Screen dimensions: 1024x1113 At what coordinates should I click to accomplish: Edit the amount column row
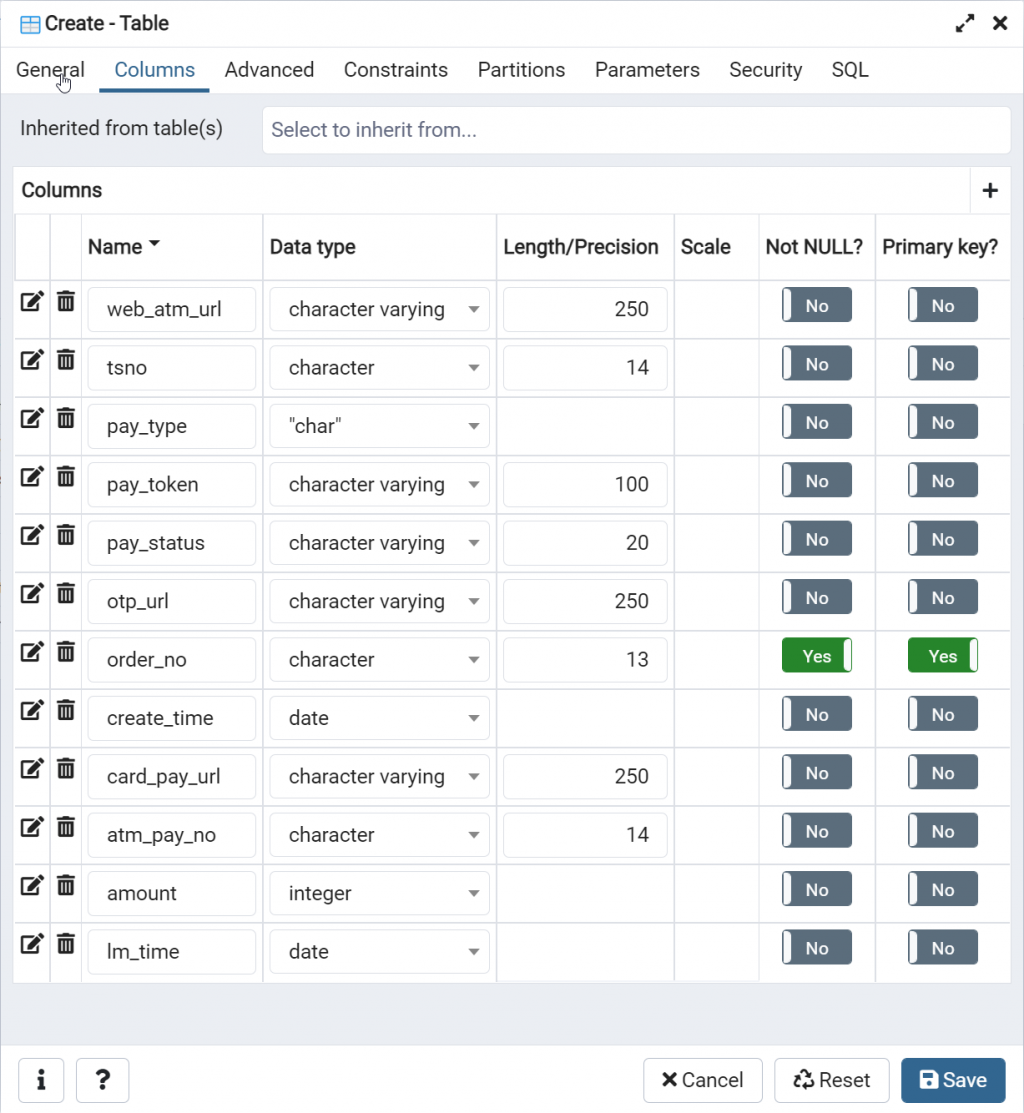pos(31,885)
